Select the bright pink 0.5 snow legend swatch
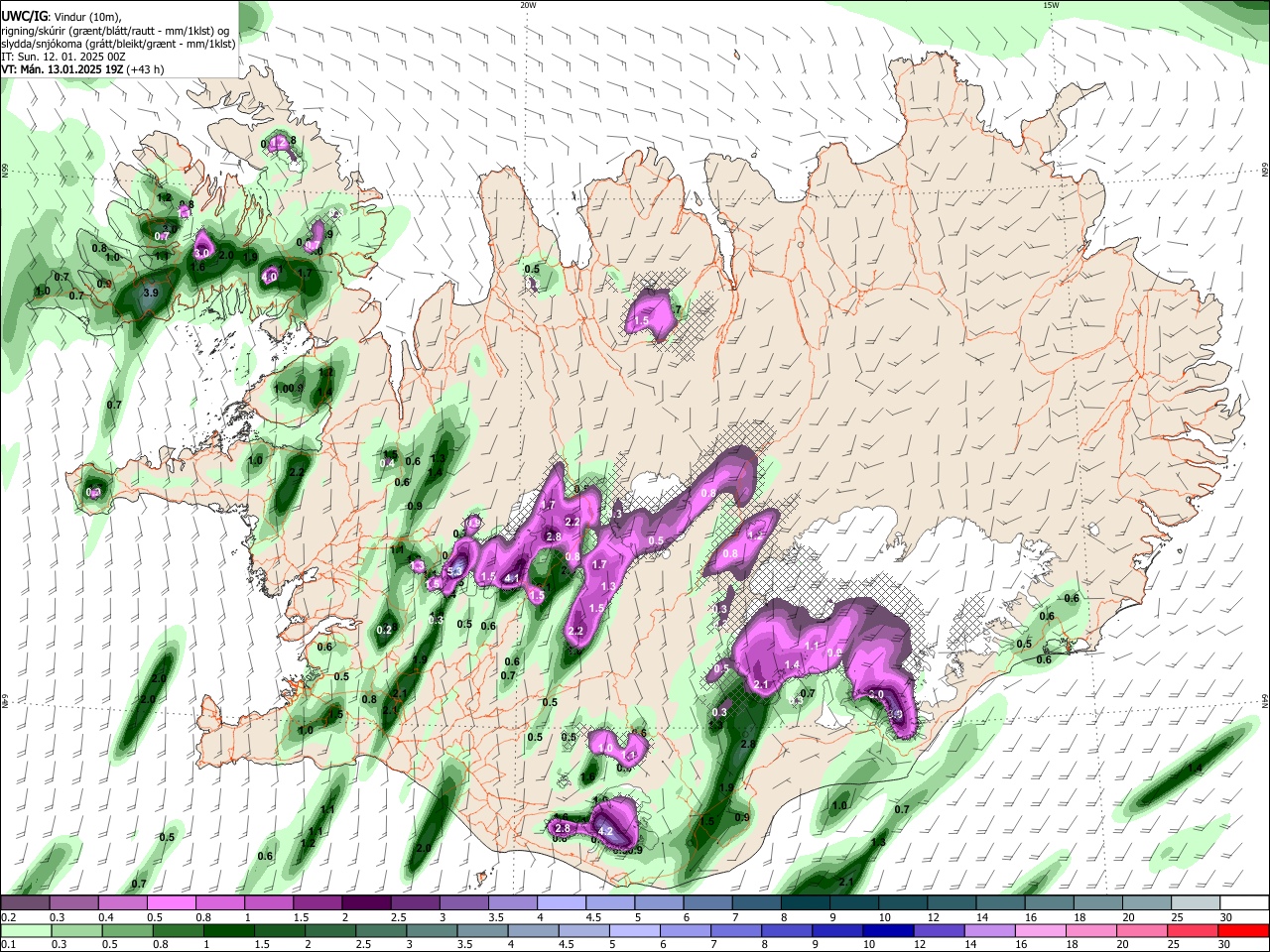This screenshot has width=1270, height=952. (171, 902)
